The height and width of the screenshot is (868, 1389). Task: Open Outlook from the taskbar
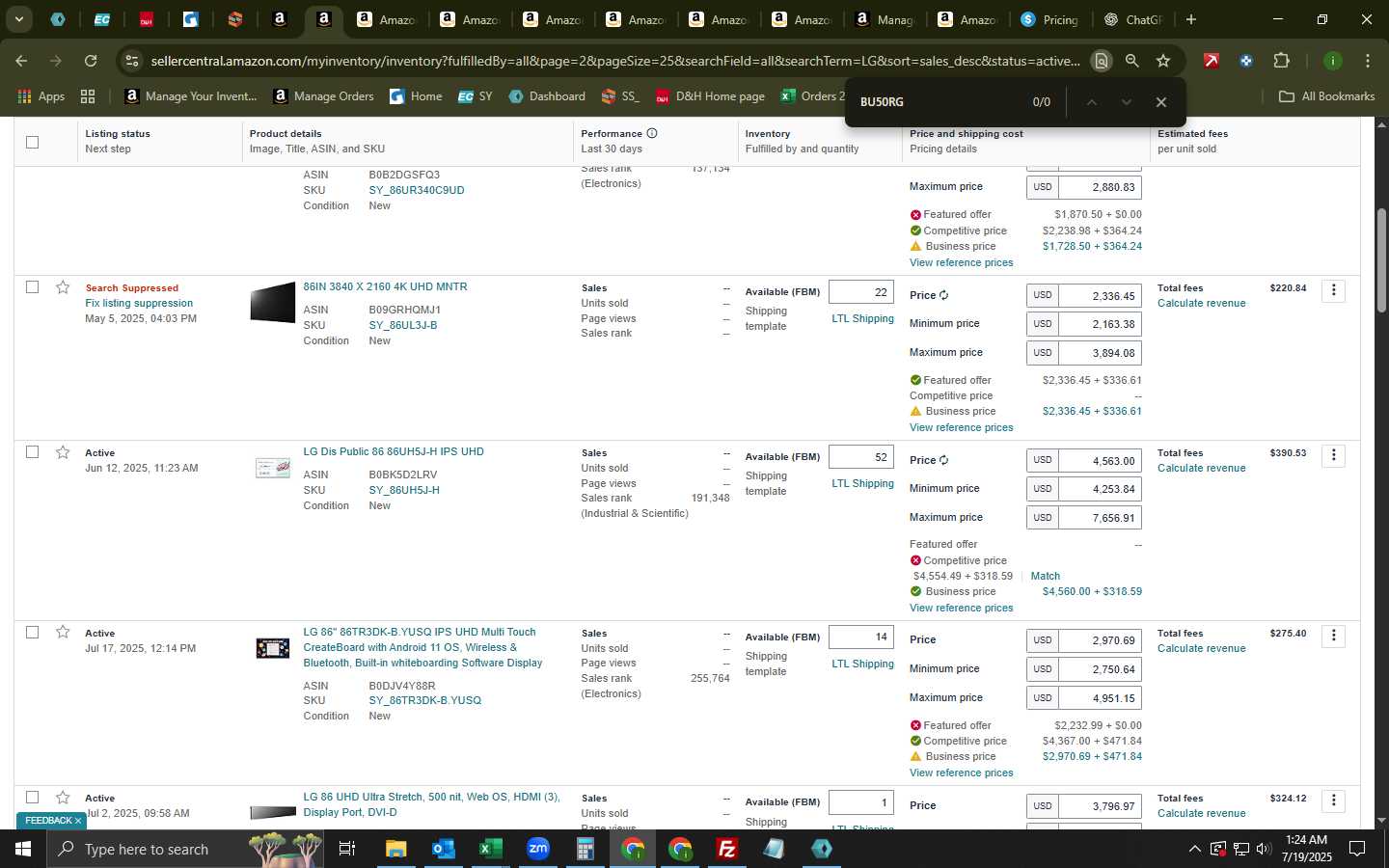coord(443,849)
